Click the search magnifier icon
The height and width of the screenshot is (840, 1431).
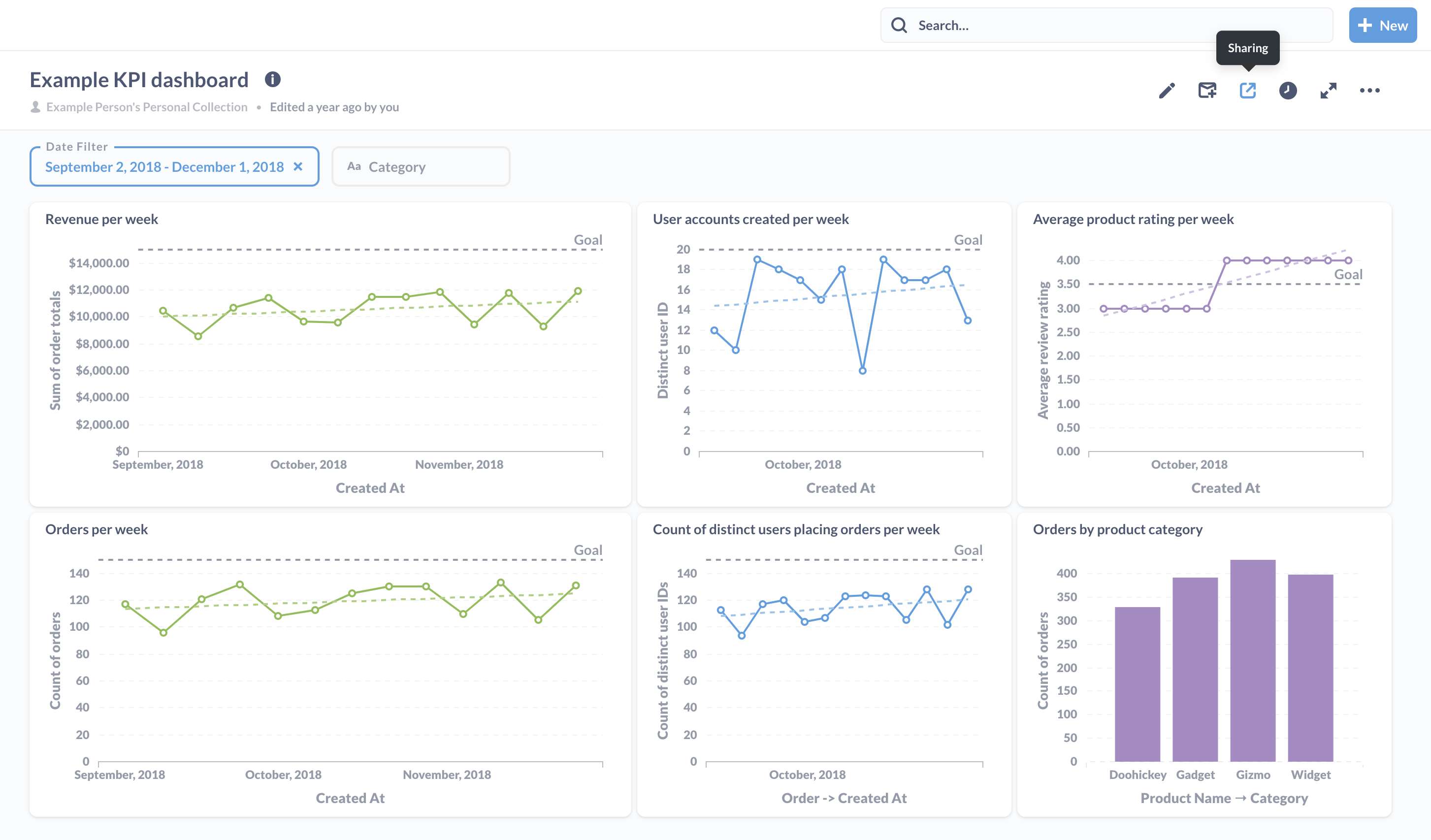(897, 25)
